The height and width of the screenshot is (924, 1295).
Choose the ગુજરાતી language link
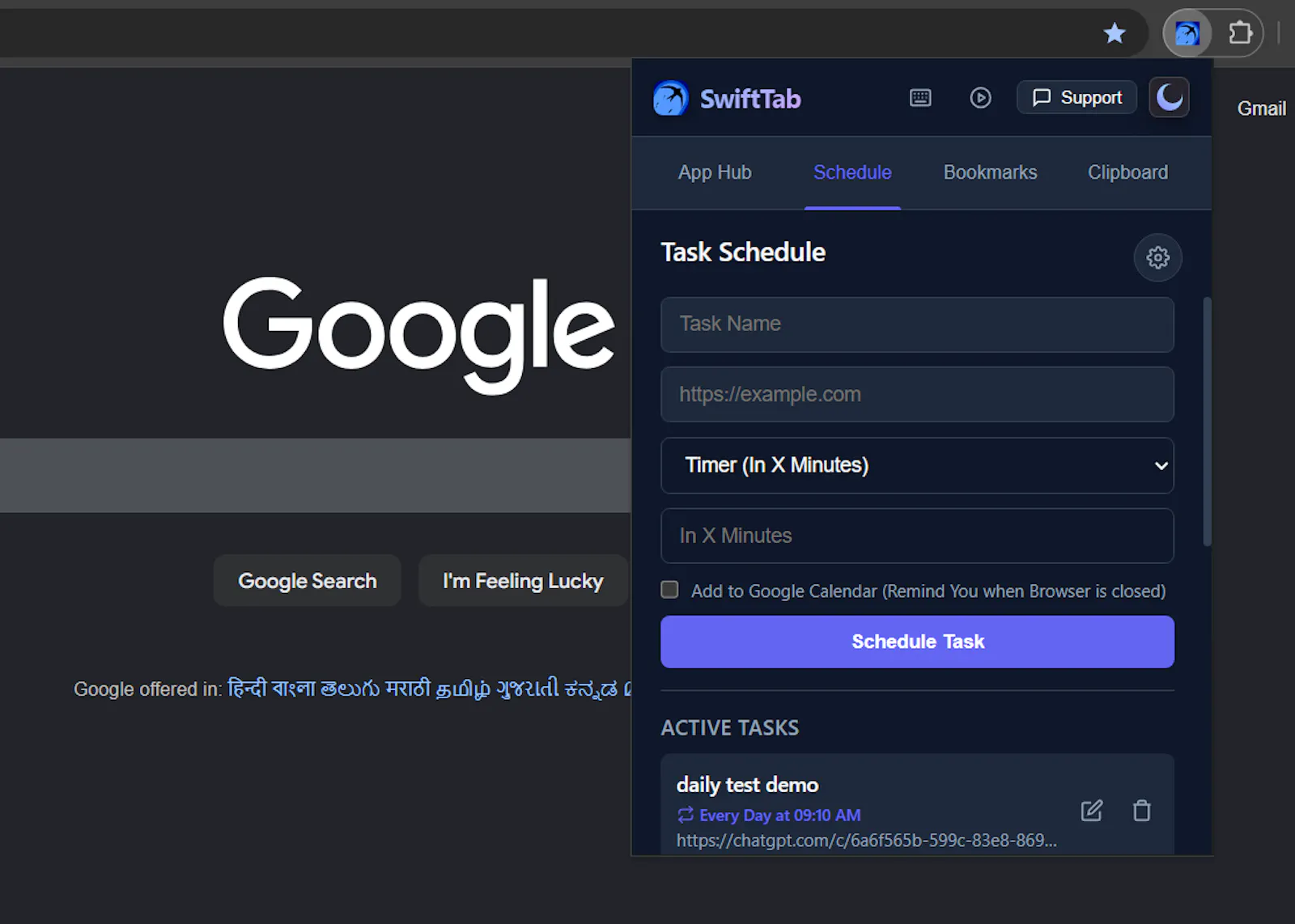point(528,689)
